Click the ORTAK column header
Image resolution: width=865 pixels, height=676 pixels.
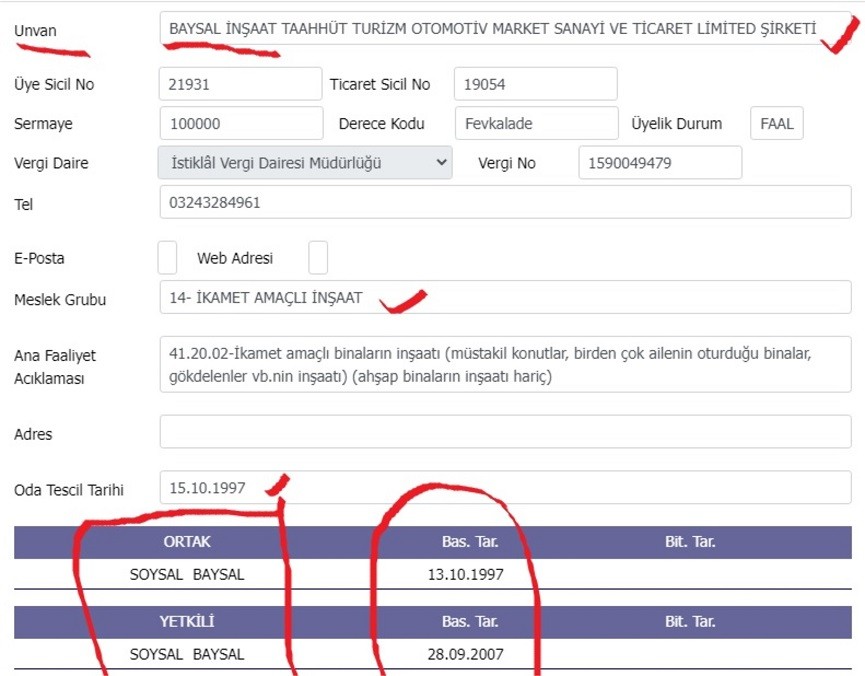(187, 542)
